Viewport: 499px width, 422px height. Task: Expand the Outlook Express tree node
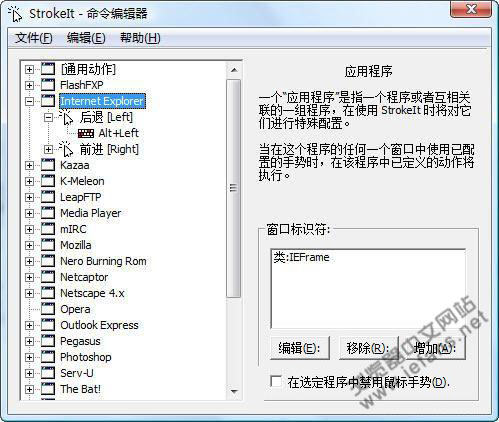pos(29,325)
